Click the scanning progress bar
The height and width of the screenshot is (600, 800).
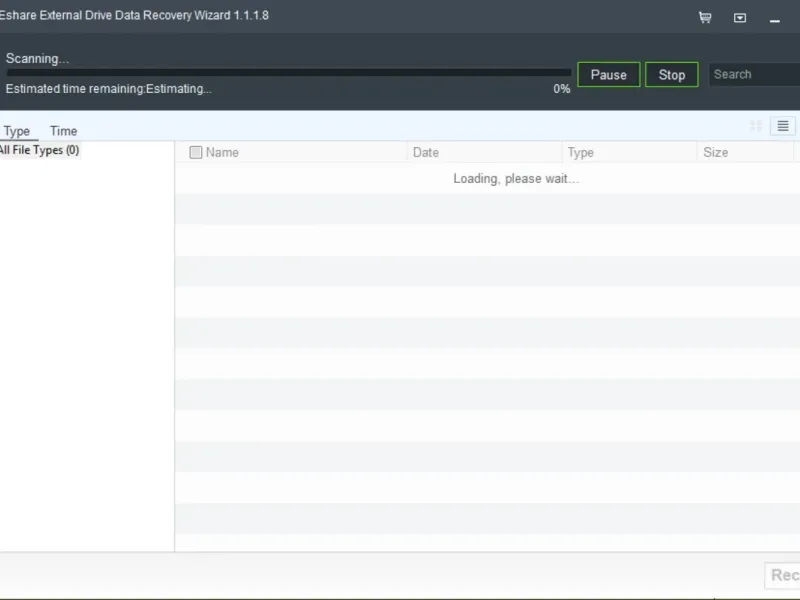[289, 73]
